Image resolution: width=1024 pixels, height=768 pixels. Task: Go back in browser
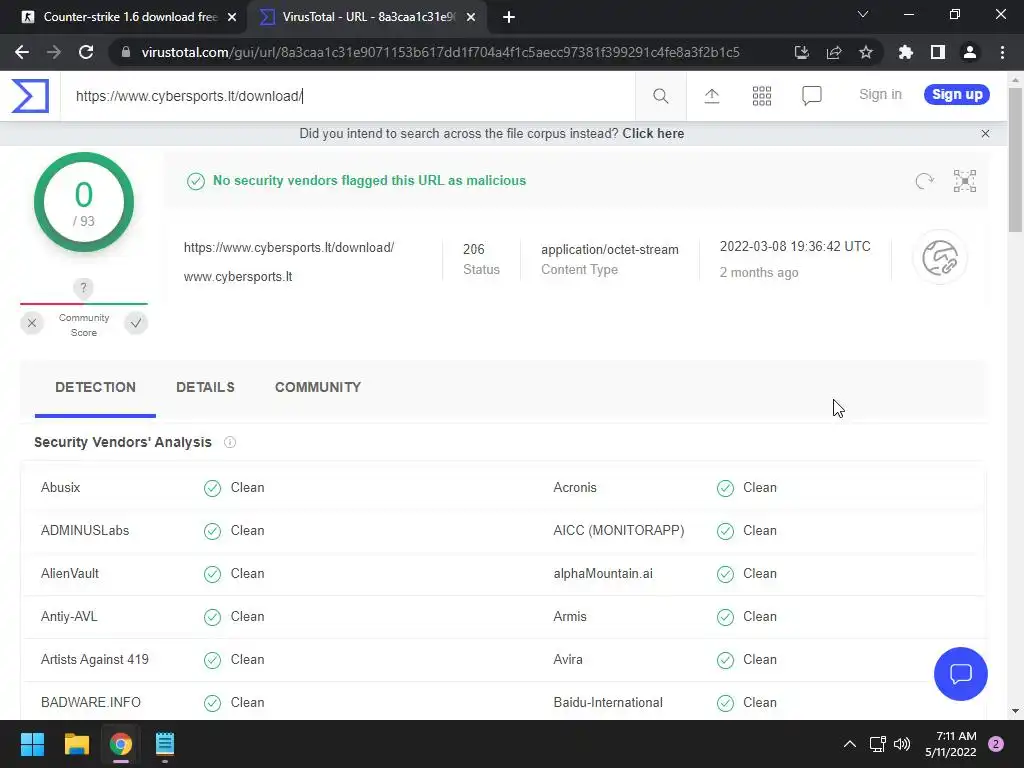click(22, 52)
